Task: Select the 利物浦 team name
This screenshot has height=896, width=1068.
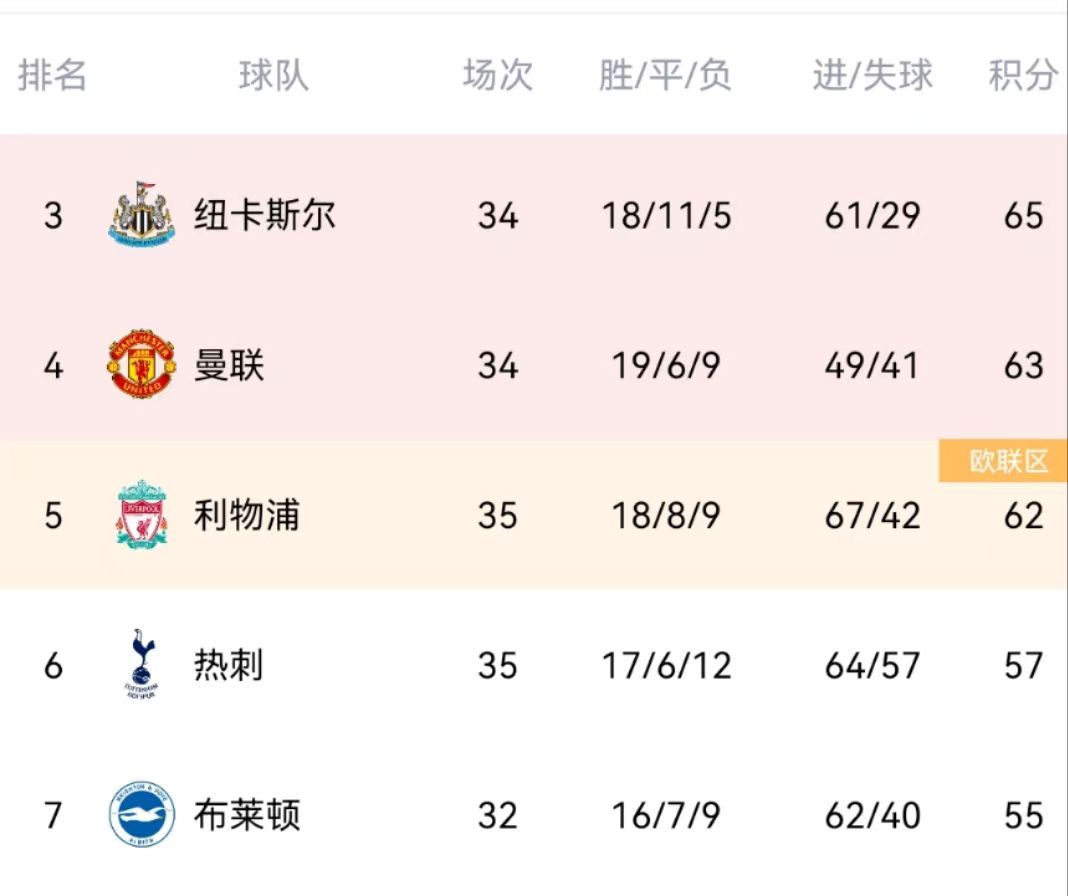Action: click(247, 515)
